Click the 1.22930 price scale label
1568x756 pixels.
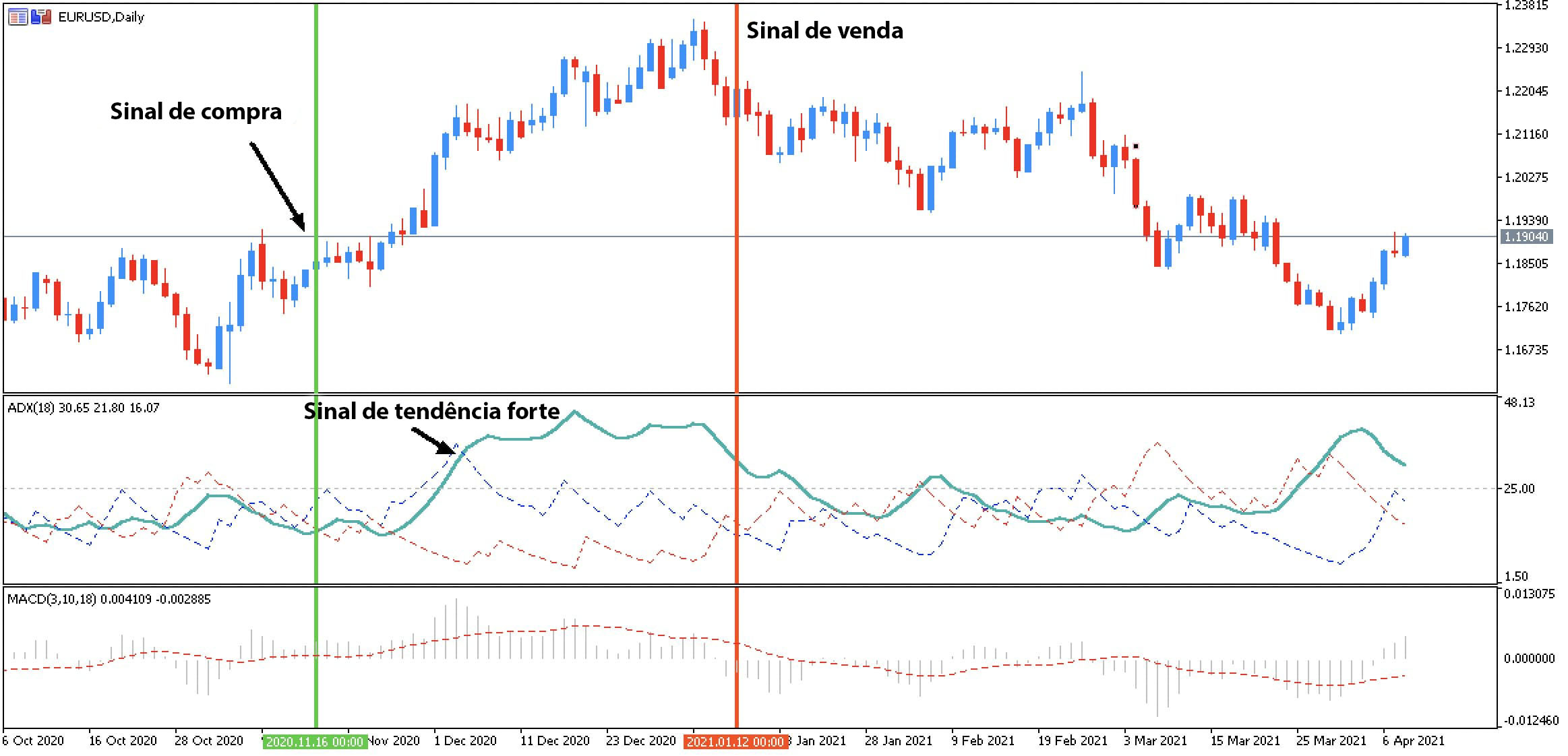pyautogui.click(x=1526, y=48)
